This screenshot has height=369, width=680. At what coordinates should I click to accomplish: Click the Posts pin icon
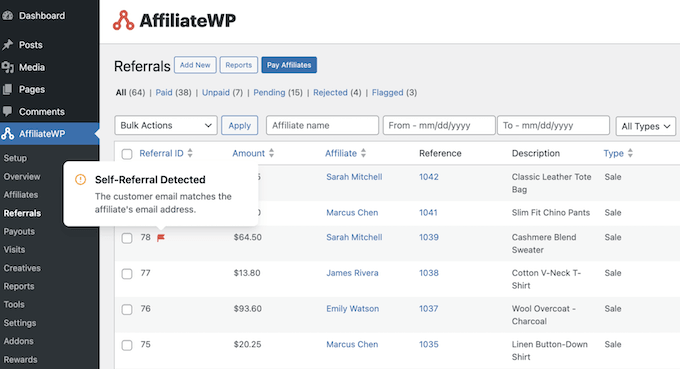pyautogui.click(x=7, y=45)
